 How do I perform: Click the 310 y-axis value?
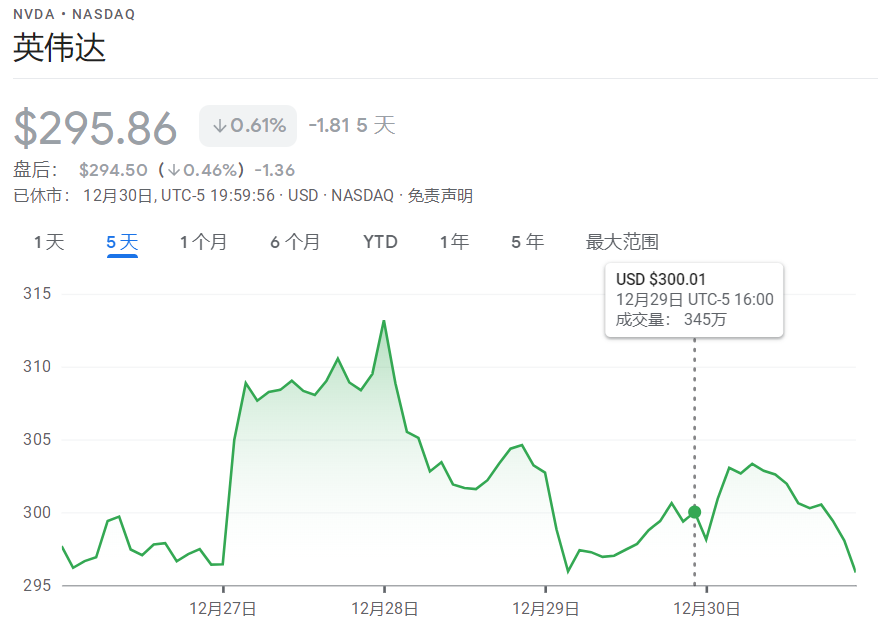click(37, 366)
